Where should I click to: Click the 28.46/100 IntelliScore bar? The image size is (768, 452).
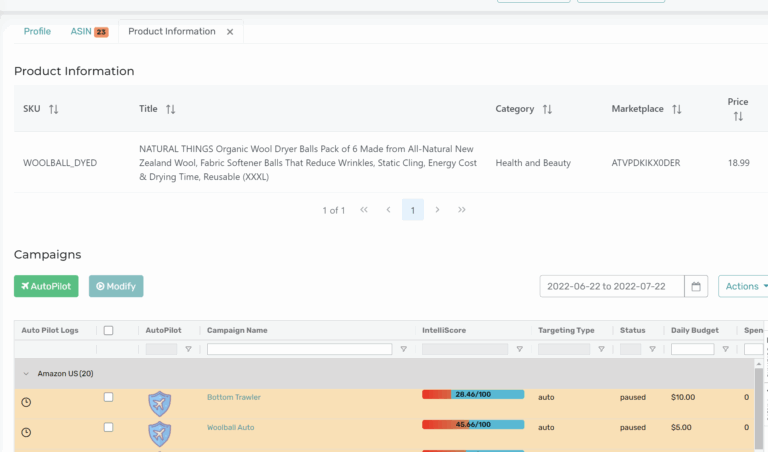[x=473, y=394]
